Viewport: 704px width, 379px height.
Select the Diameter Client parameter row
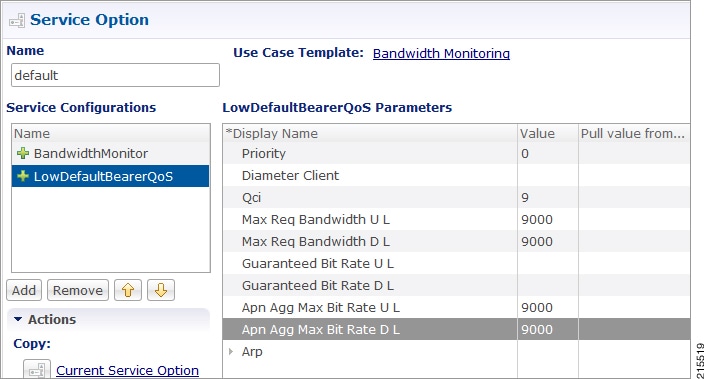pyautogui.click(x=456, y=176)
